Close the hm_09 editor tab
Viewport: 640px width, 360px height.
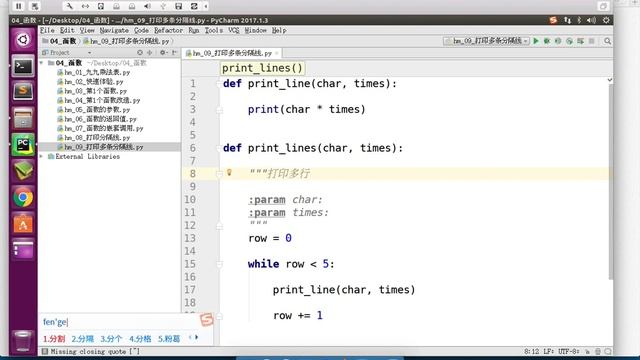click(x=277, y=53)
